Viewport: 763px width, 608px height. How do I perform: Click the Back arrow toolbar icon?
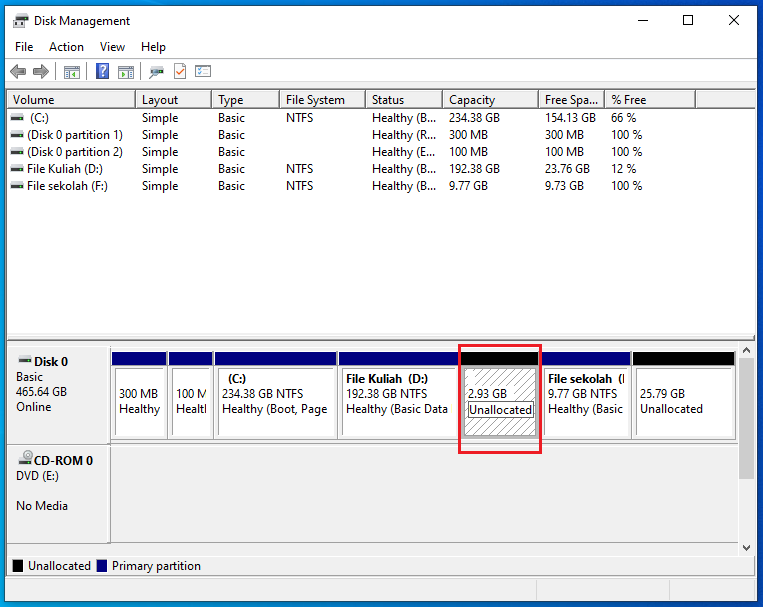[18, 72]
